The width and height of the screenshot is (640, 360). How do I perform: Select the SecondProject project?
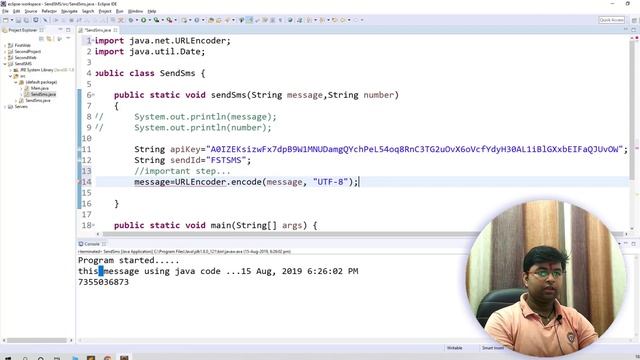point(27,51)
